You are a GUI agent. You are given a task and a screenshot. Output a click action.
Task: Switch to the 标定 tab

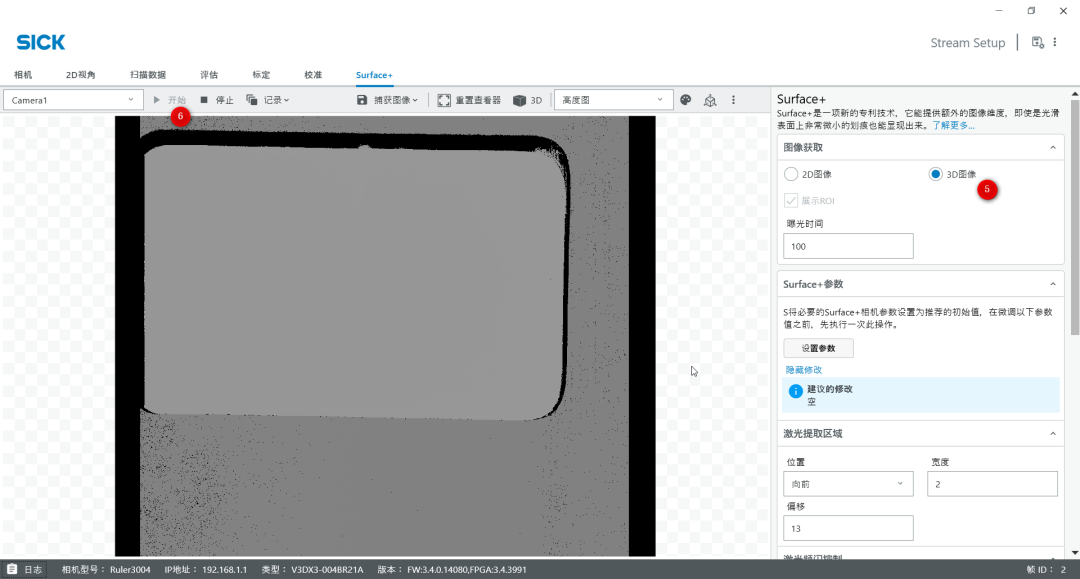(x=261, y=75)
